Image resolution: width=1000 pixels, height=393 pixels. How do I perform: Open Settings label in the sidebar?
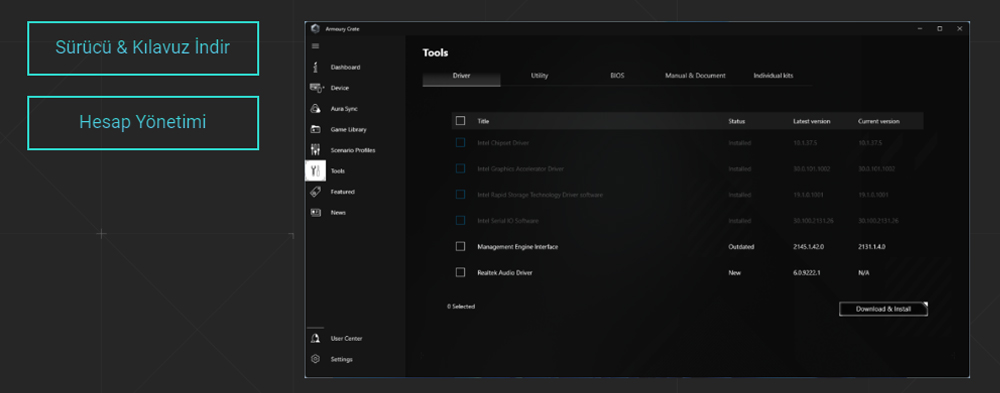pos(341,359)
